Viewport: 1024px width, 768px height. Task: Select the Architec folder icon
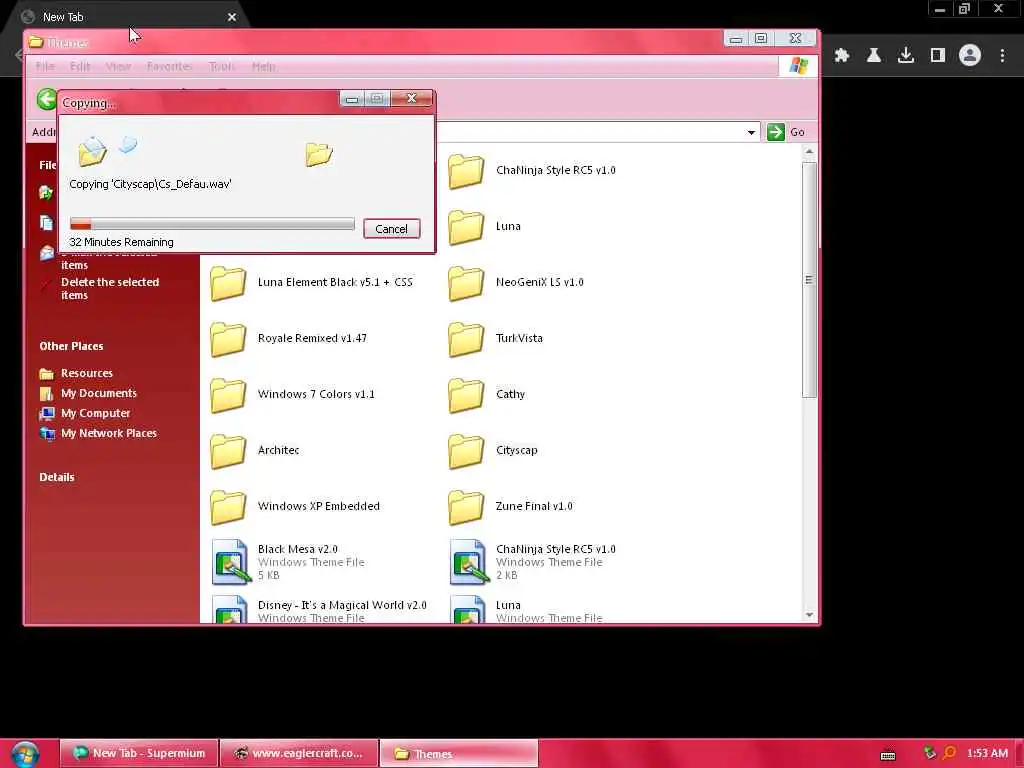point(228,452)
